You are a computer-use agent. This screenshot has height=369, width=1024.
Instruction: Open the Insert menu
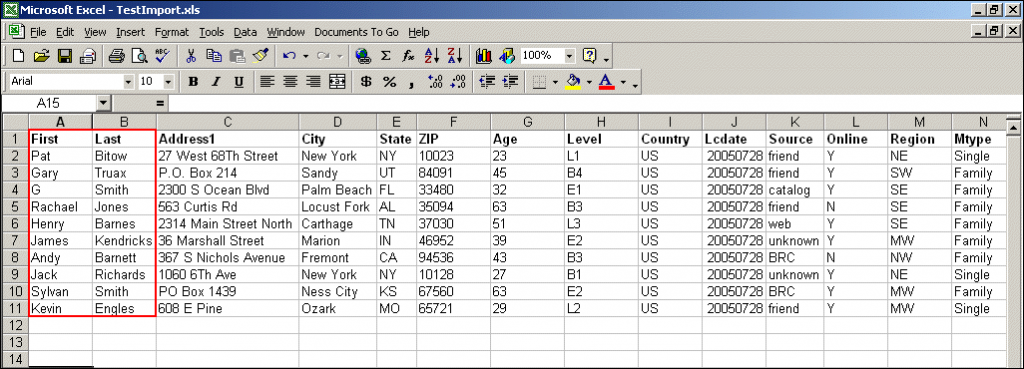click(131, 32)
